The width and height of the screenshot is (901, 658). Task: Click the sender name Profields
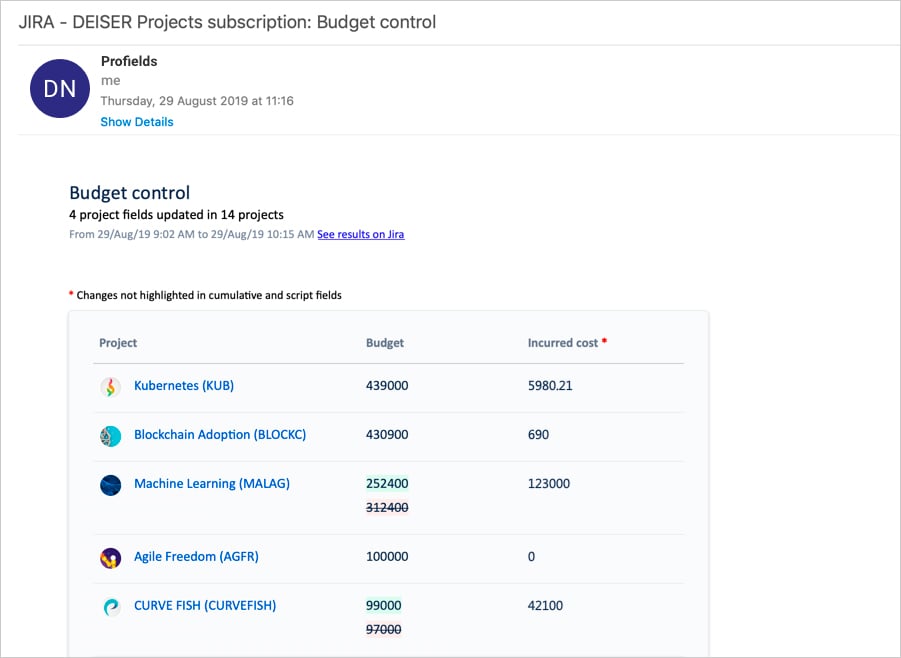pos(129,61)
